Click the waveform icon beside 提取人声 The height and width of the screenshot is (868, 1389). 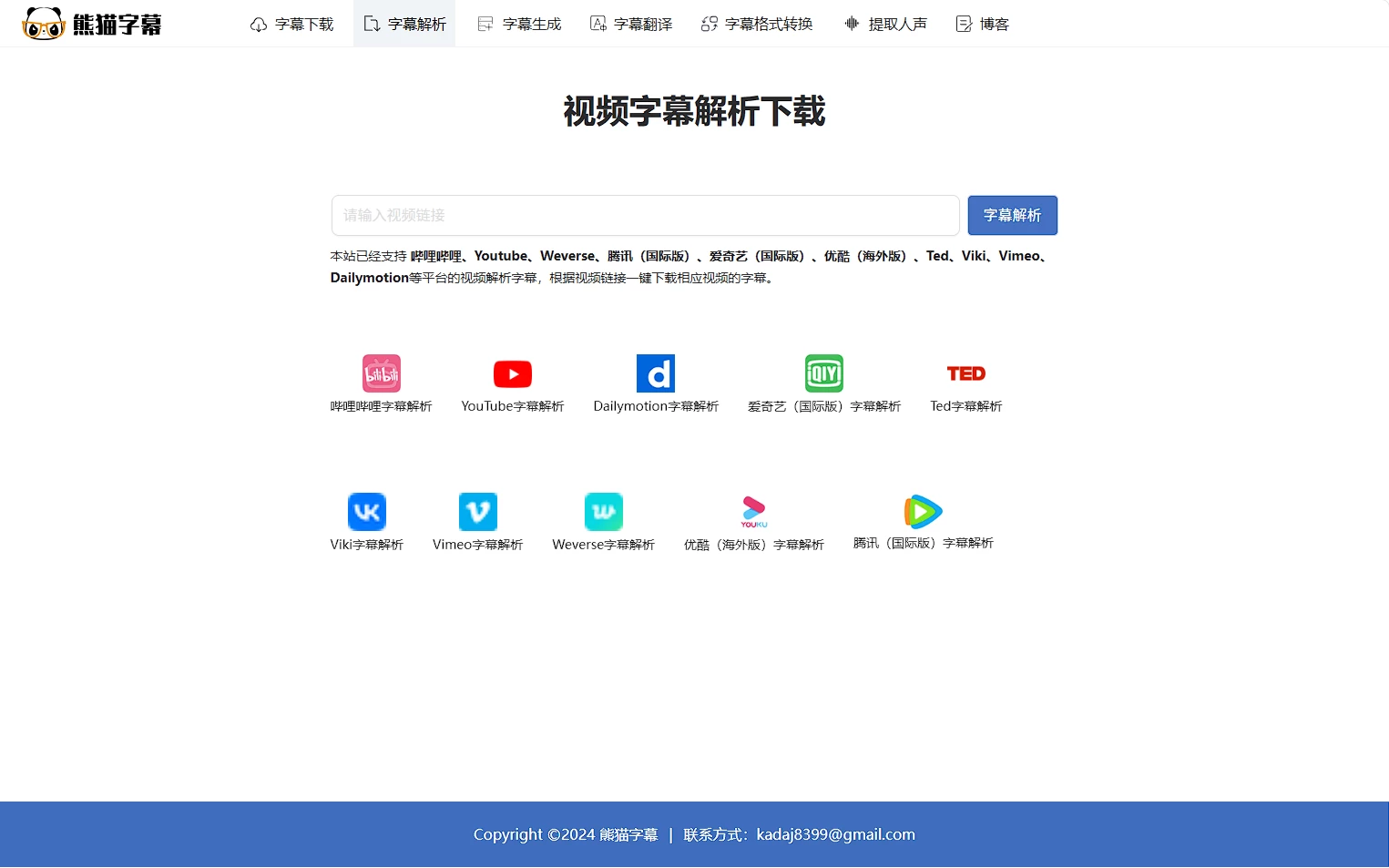[852, 25]
